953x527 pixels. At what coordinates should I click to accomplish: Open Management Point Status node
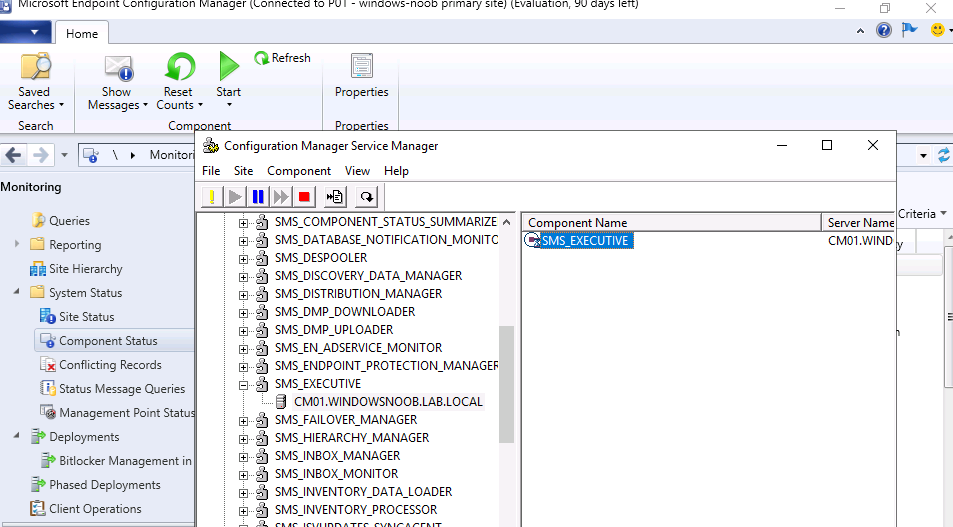[126, 413]
